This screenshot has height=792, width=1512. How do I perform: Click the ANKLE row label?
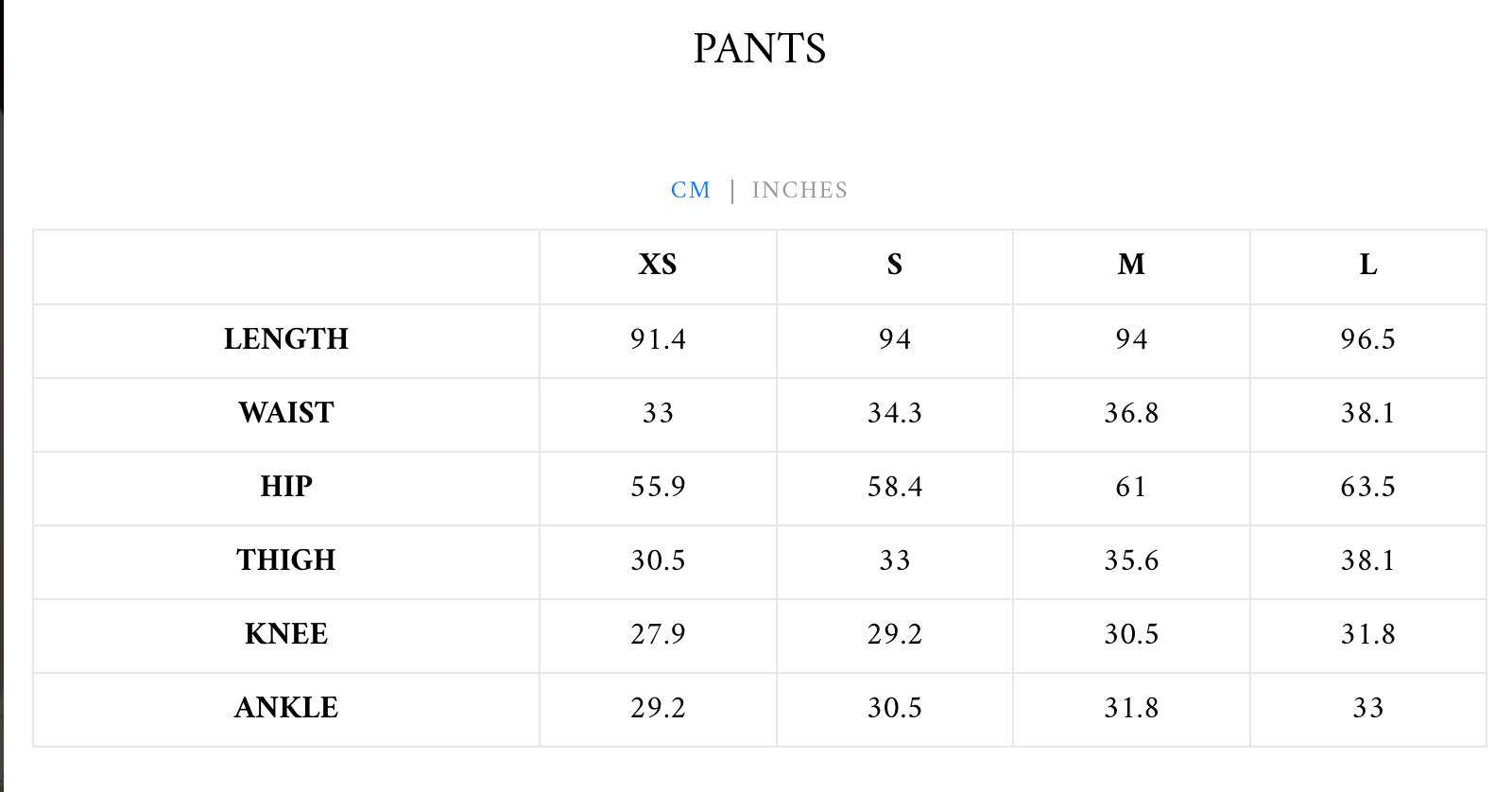pos(286,707)
